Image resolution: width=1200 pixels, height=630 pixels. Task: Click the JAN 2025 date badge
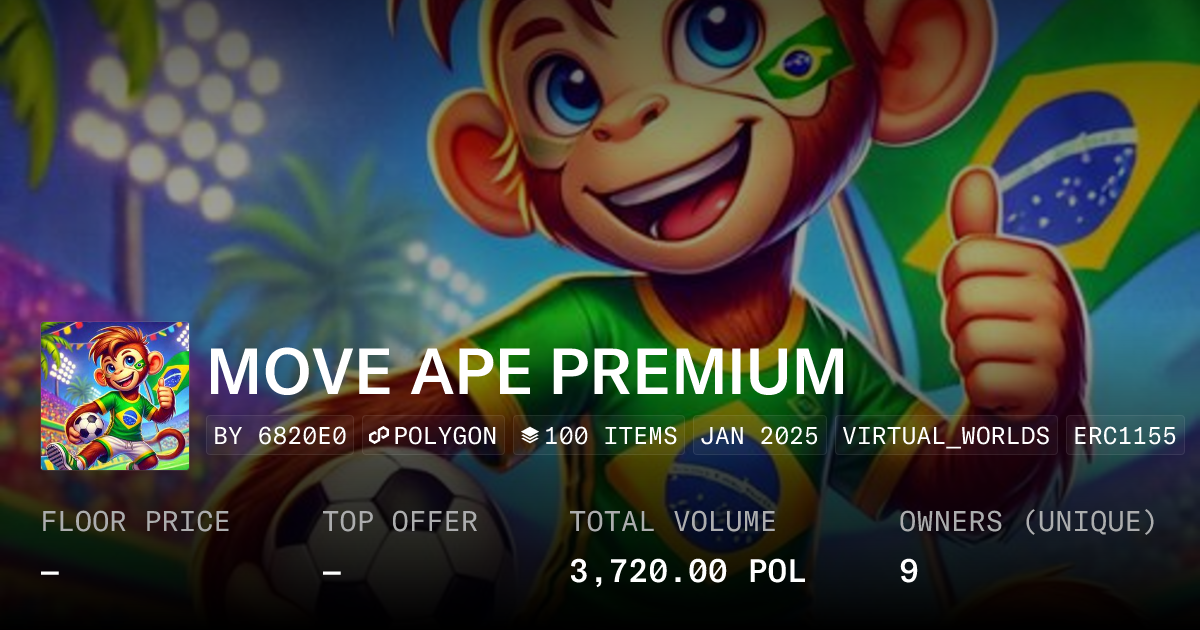click(x=760, y=436)
